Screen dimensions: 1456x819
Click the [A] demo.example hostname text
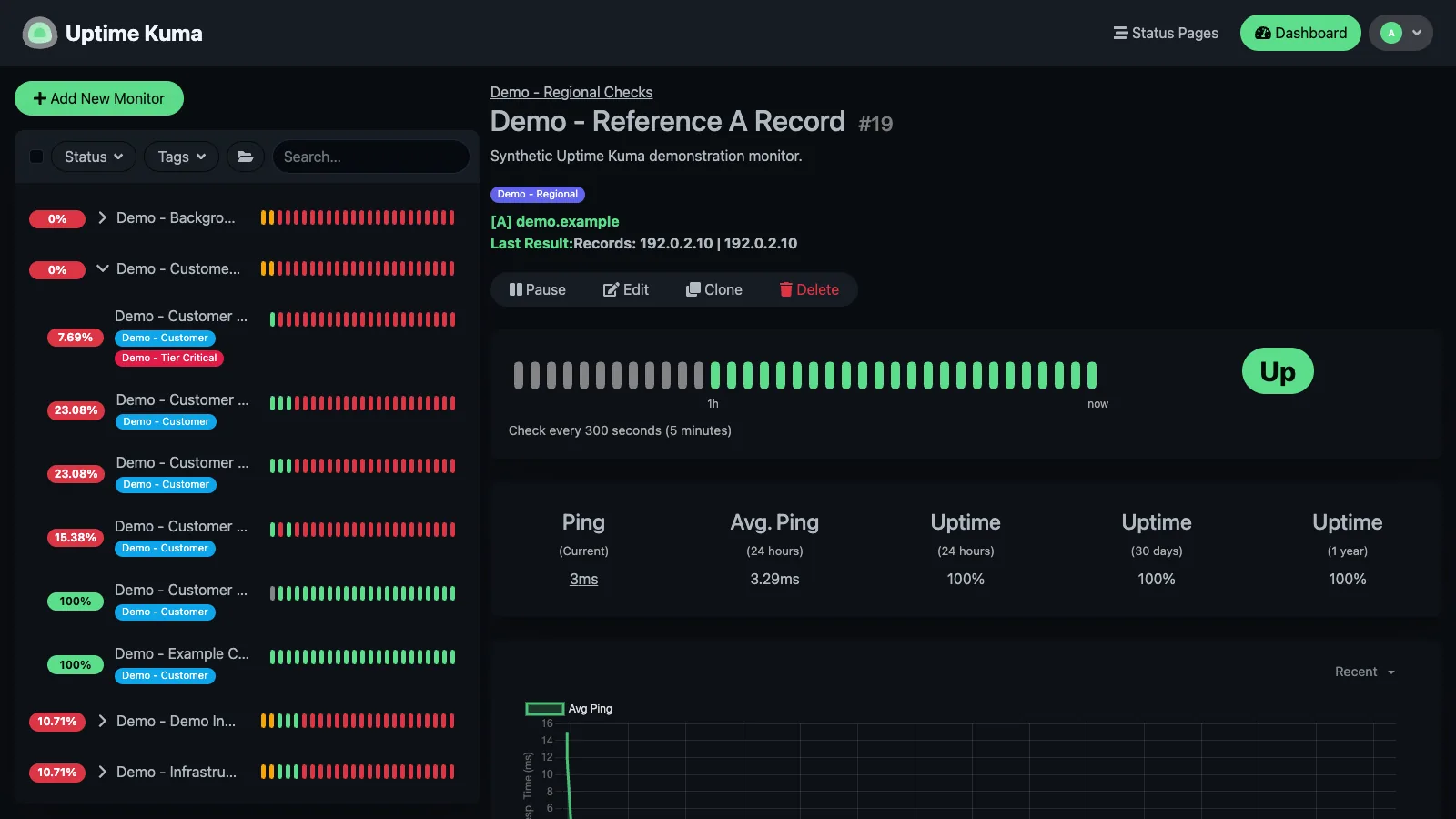pyautogui.click(x=555, y=221)
